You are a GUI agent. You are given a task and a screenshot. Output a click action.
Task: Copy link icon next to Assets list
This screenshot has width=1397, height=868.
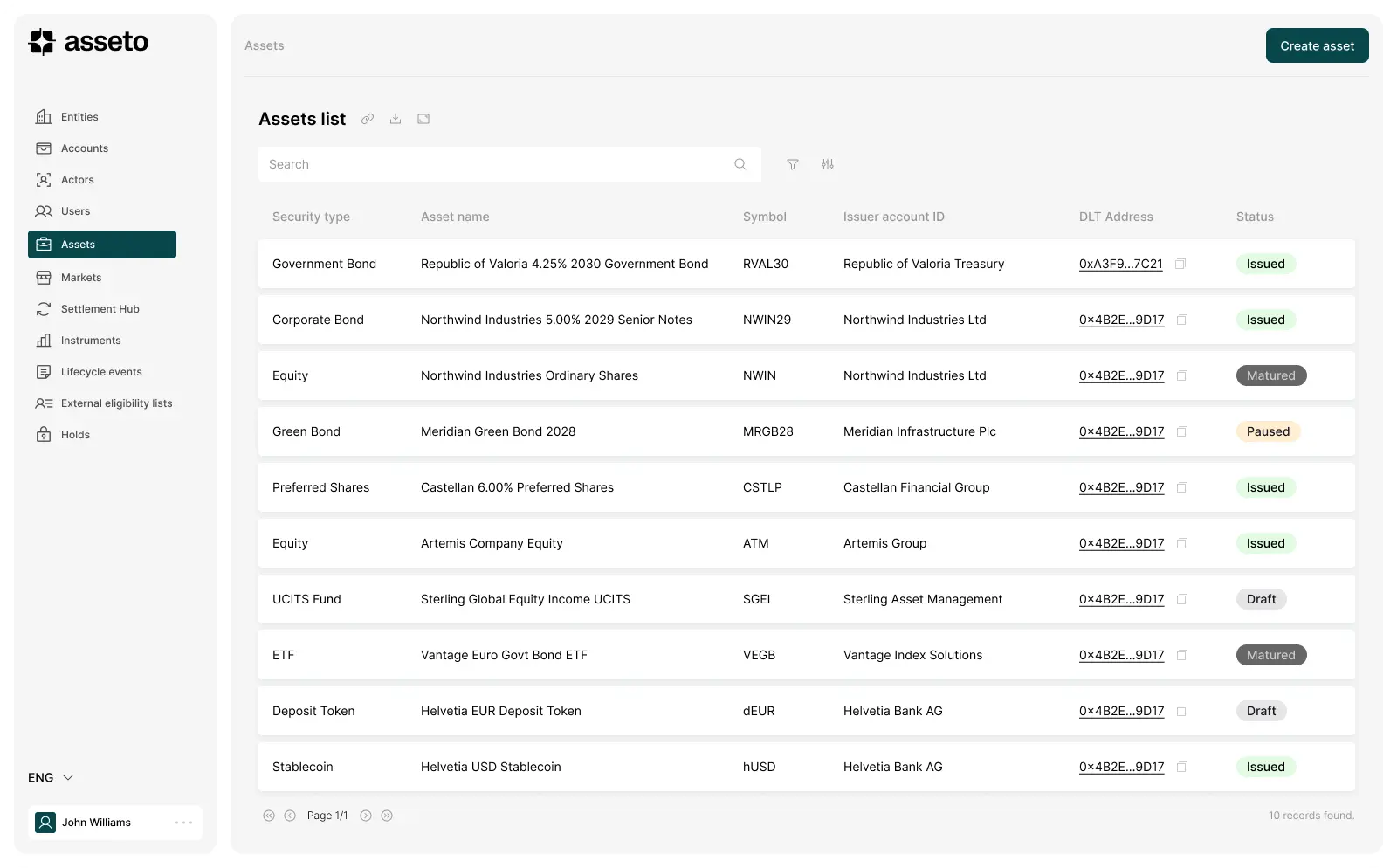368,119
